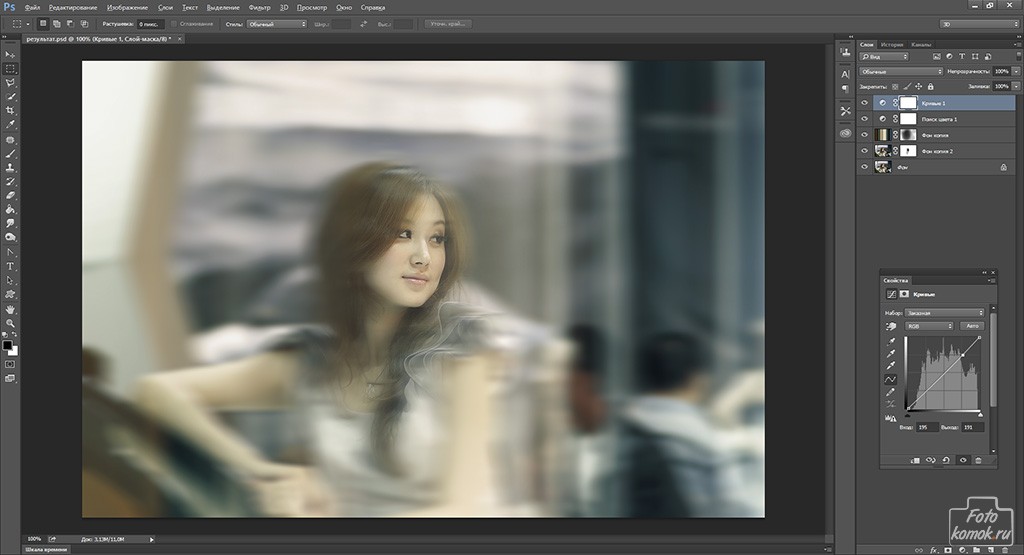Image resolution: width=1024 pixels, height=555 pixels.
Task: Click the black point slider under curve
Action: (907, 414)
